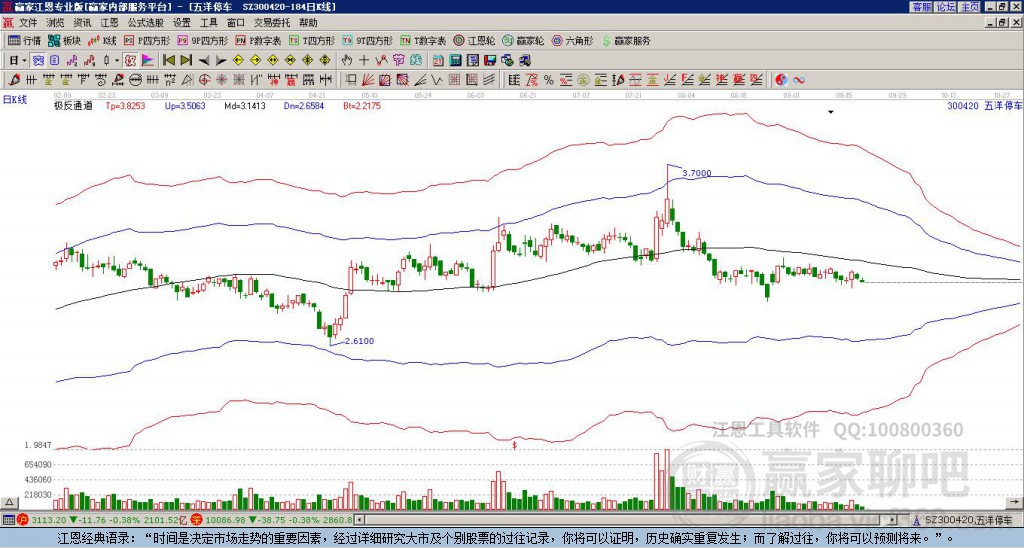
Task: Open the T四方形 tool
Action: [x=312, y=40]
